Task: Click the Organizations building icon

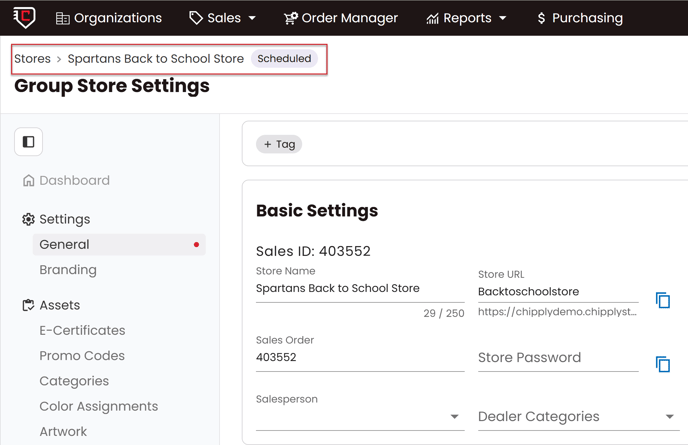Action: click(x=63, y=18)
